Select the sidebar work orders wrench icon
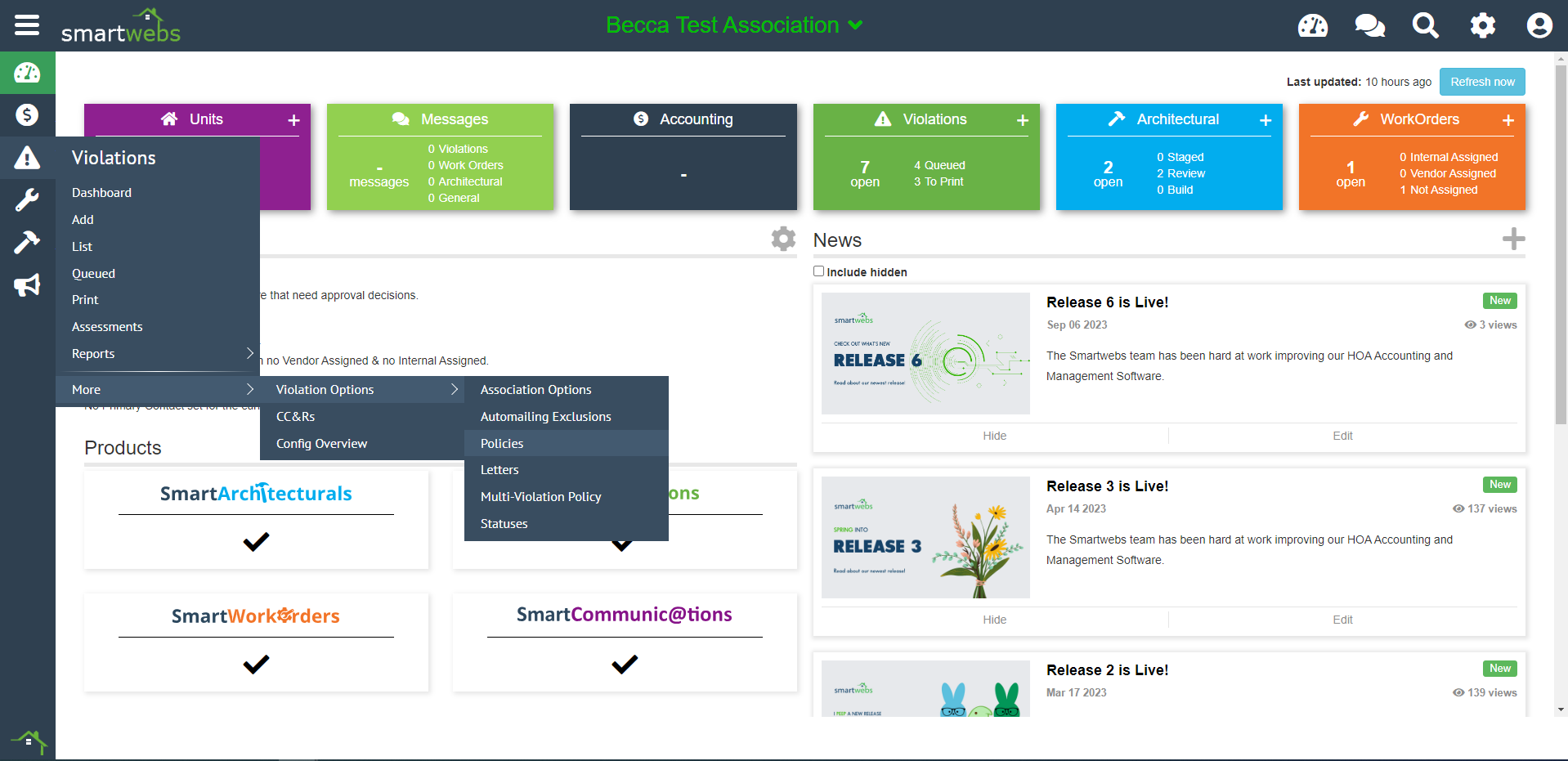 pos(27,199)
